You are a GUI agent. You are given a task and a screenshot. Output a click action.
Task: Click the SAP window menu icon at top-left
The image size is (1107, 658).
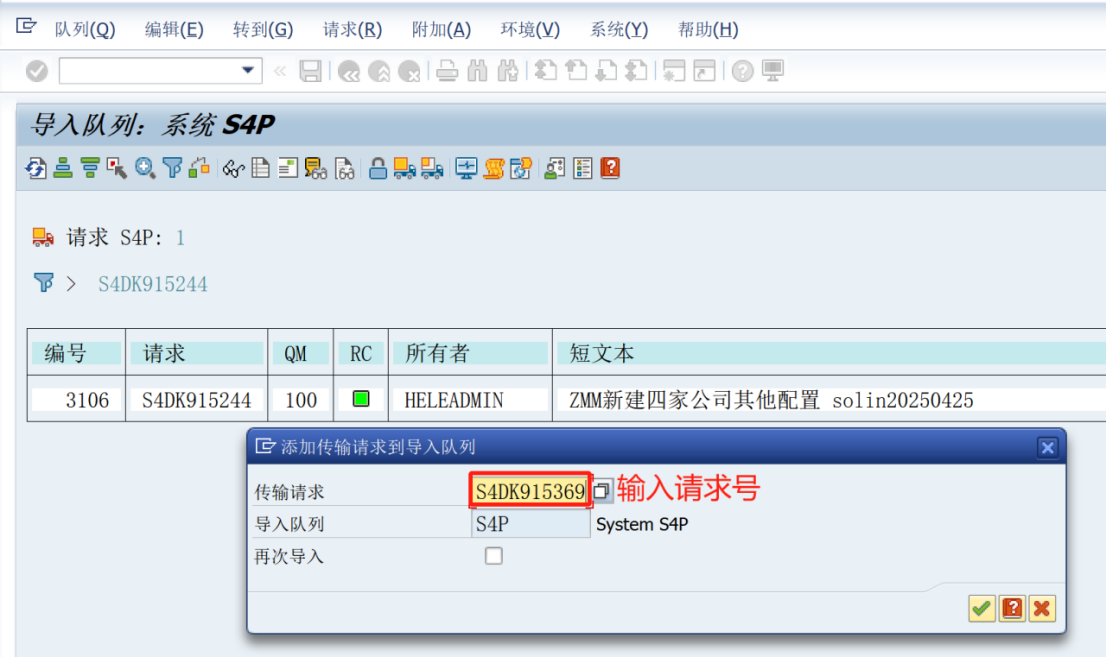pos(26,26)
